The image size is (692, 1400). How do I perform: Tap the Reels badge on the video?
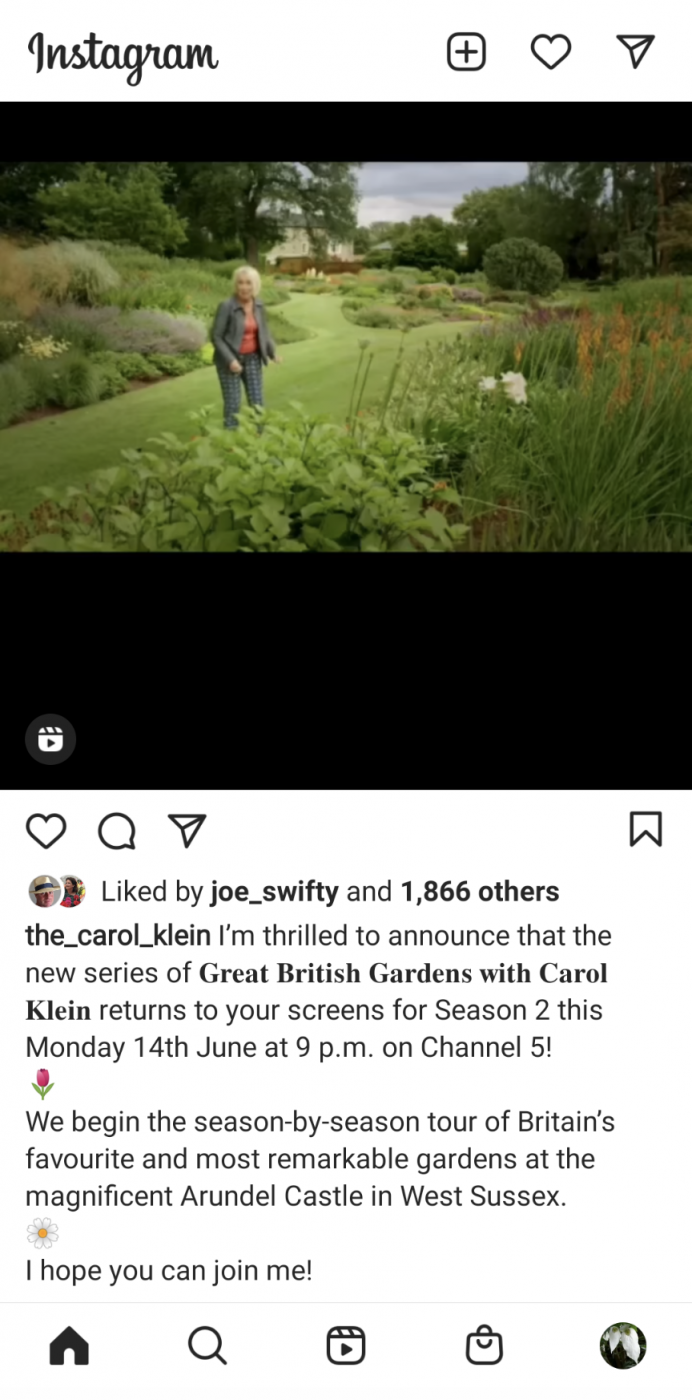click(x=50, y=740)
